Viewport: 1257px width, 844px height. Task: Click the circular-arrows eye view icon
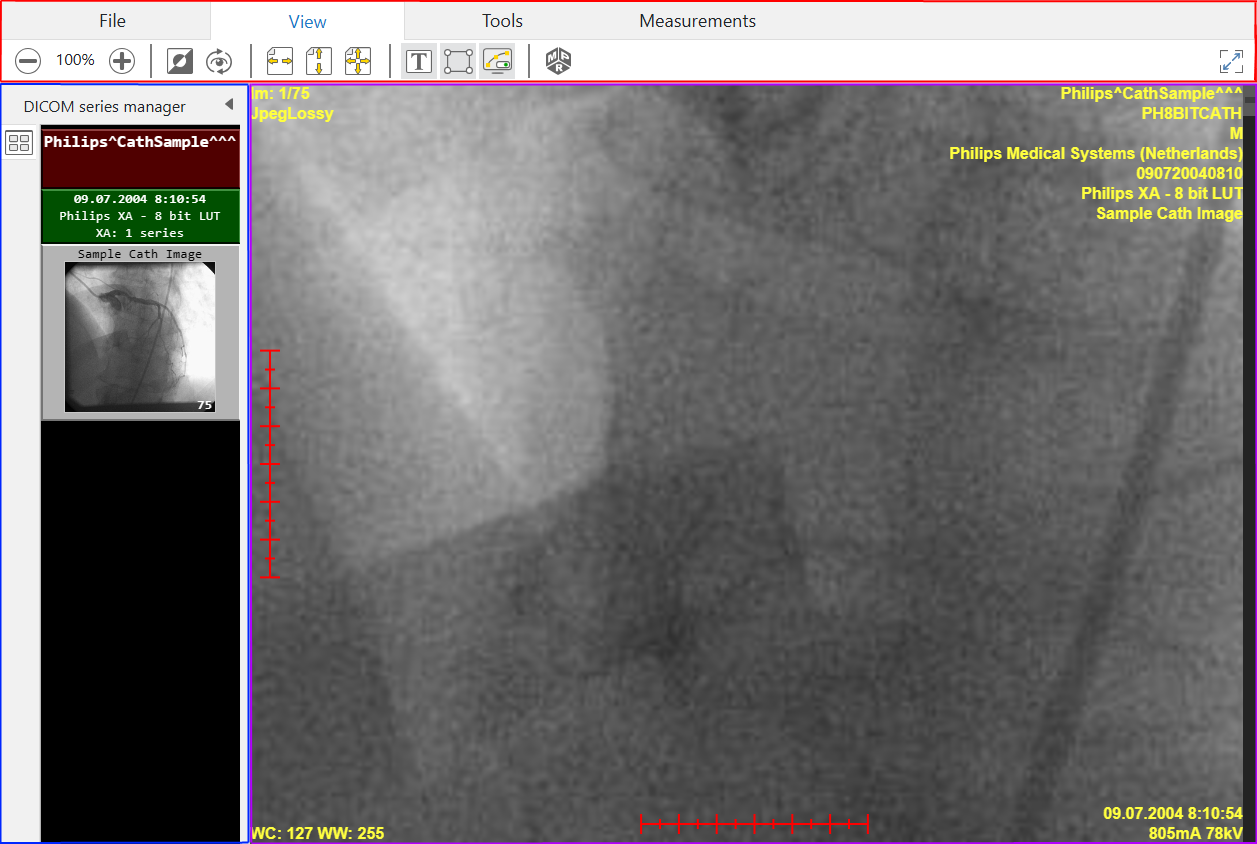(219, 61)
